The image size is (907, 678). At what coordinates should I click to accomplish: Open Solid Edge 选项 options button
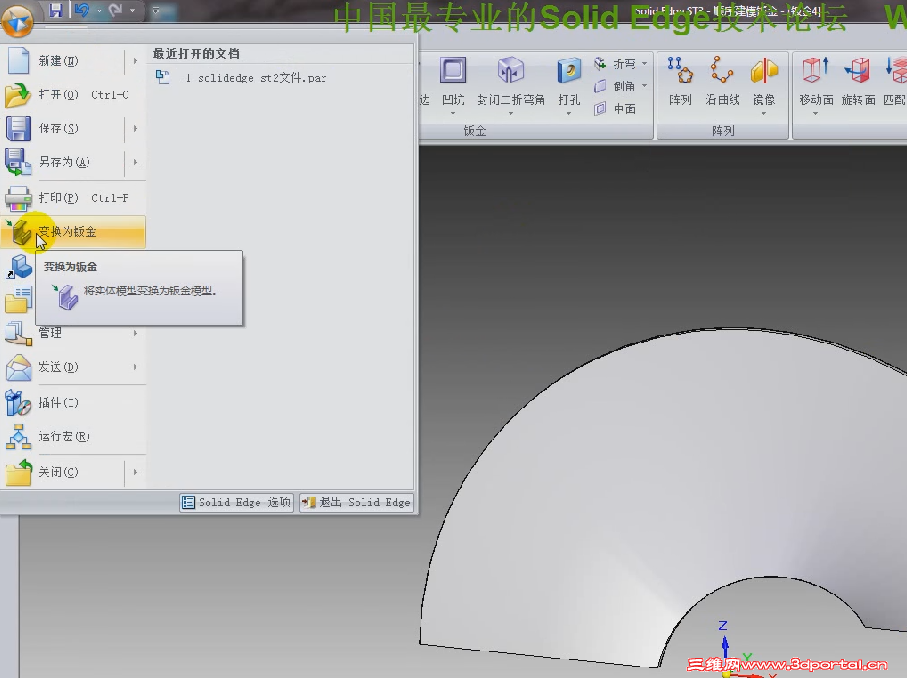(x=237, y=502)
